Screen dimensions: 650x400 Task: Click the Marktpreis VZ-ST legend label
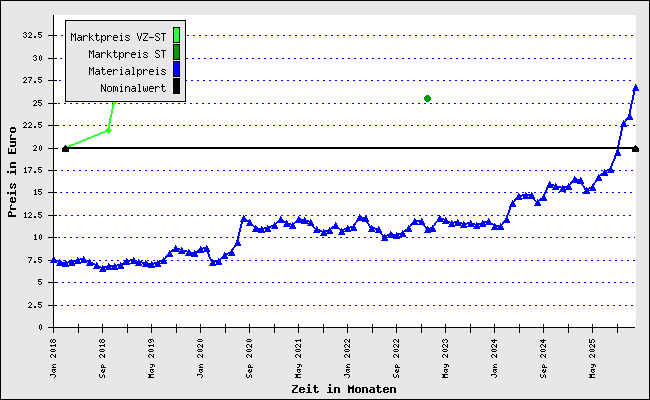click(118, 37)
